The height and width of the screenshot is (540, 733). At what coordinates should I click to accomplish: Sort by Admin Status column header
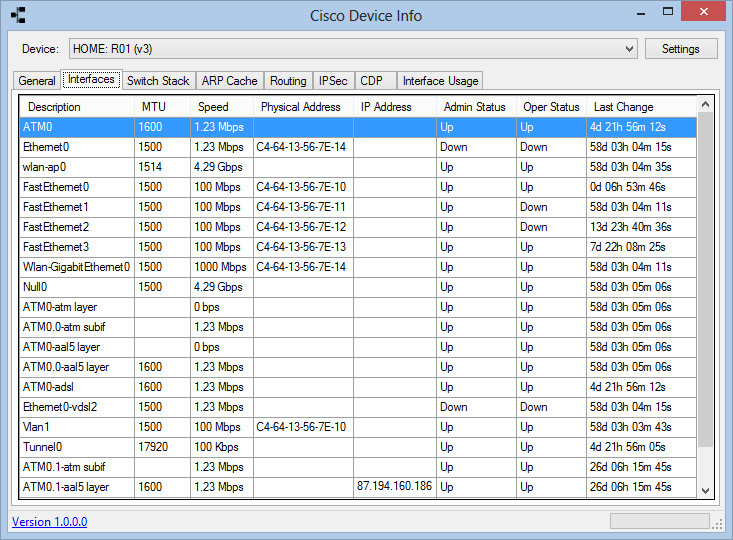(476, 107)
